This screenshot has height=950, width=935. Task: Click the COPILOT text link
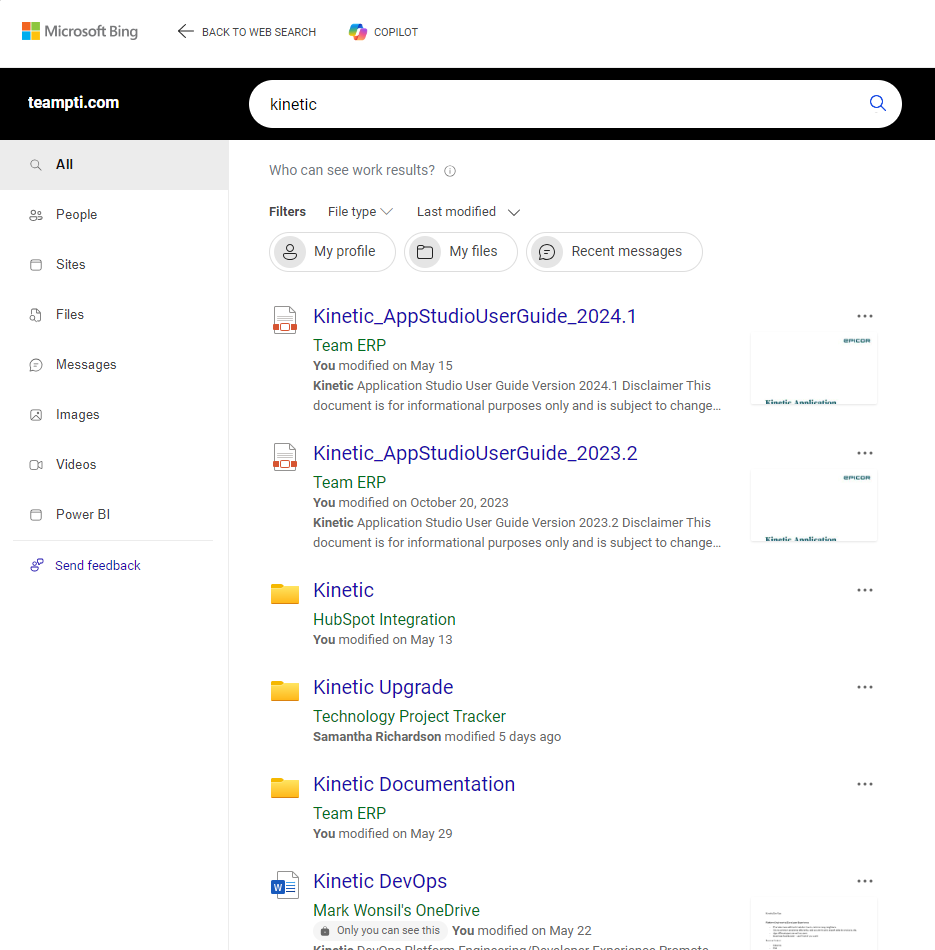[396, 32]
